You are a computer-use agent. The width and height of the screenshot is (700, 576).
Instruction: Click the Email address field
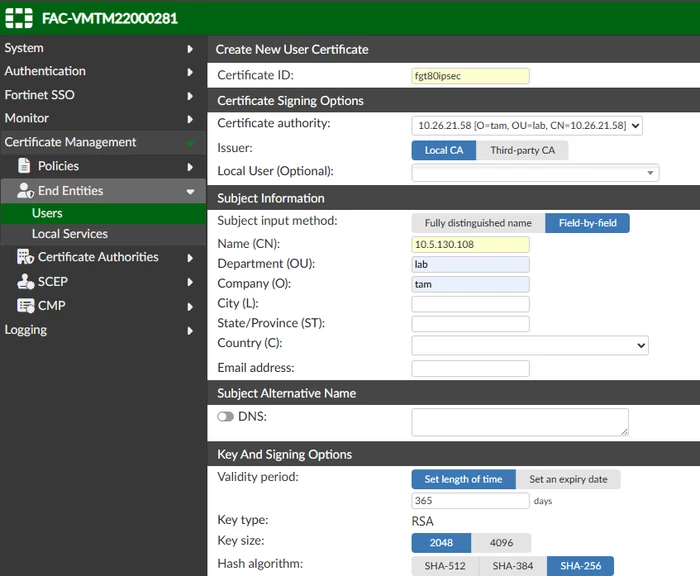pos(470,369)
